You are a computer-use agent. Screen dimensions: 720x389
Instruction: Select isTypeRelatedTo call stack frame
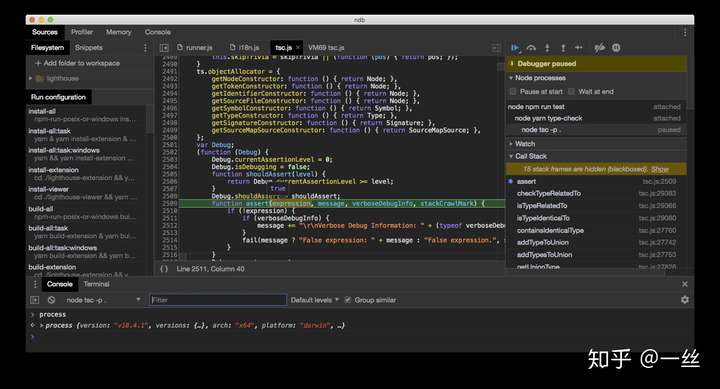click(596, 206)
